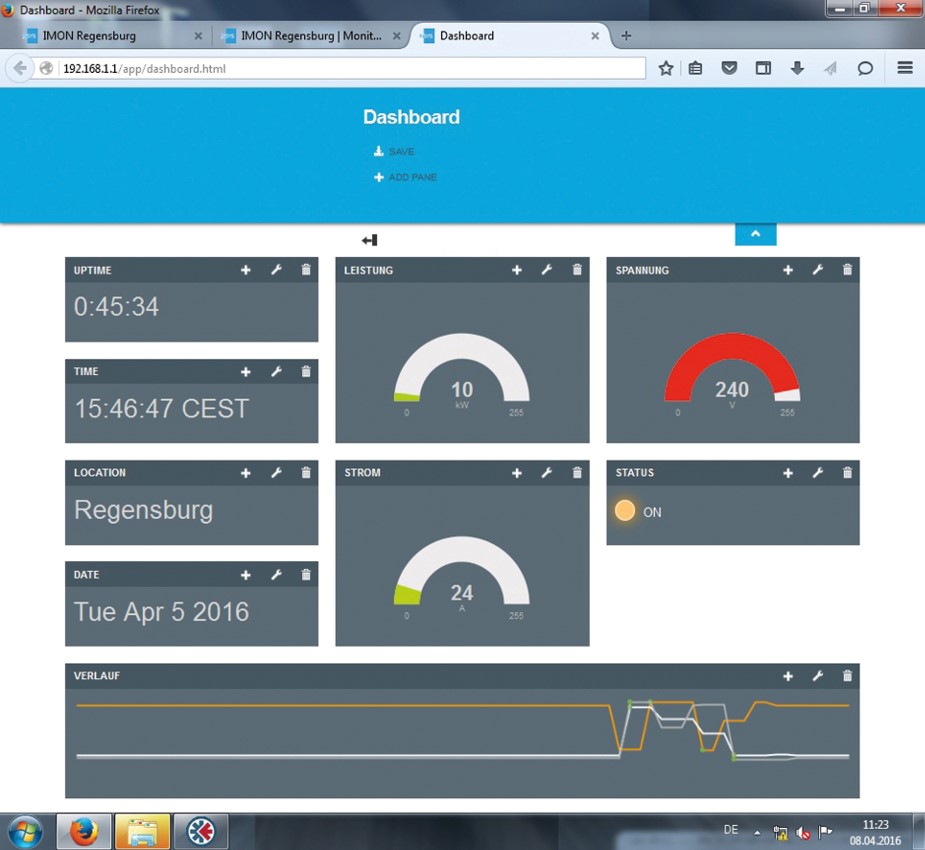Image resolution: width=925 pixels, height=850 pixels.
Task: Open Firefox downloads arrow
Action: pyautogui.click(x=797, y=68)
